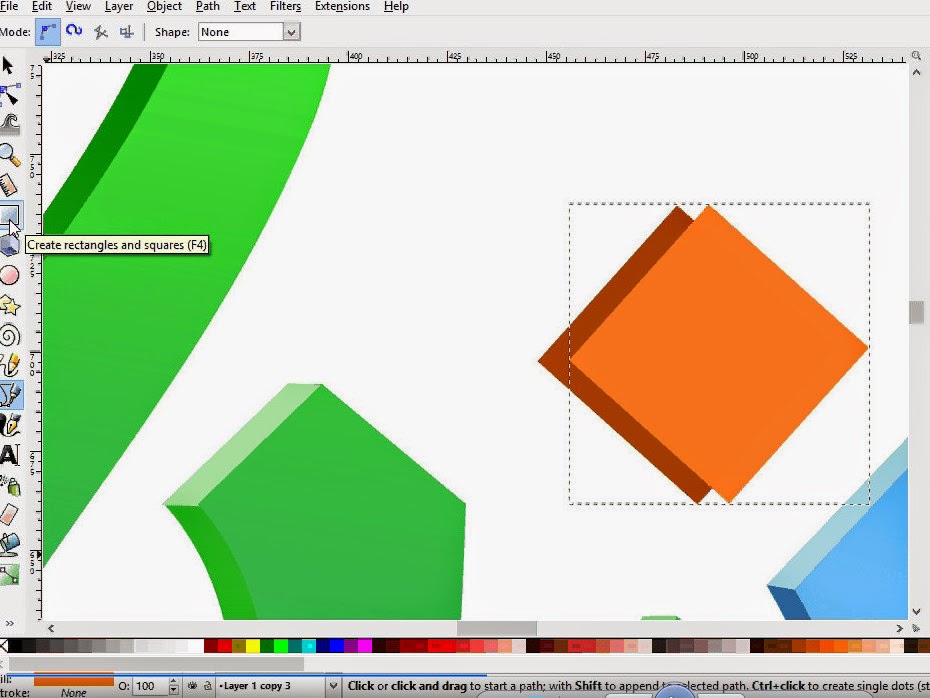Open the Layer 1 copy 3 dropdown
This screenshot has width=930, height=698.
pyautogui.click(x=278, y=686)
